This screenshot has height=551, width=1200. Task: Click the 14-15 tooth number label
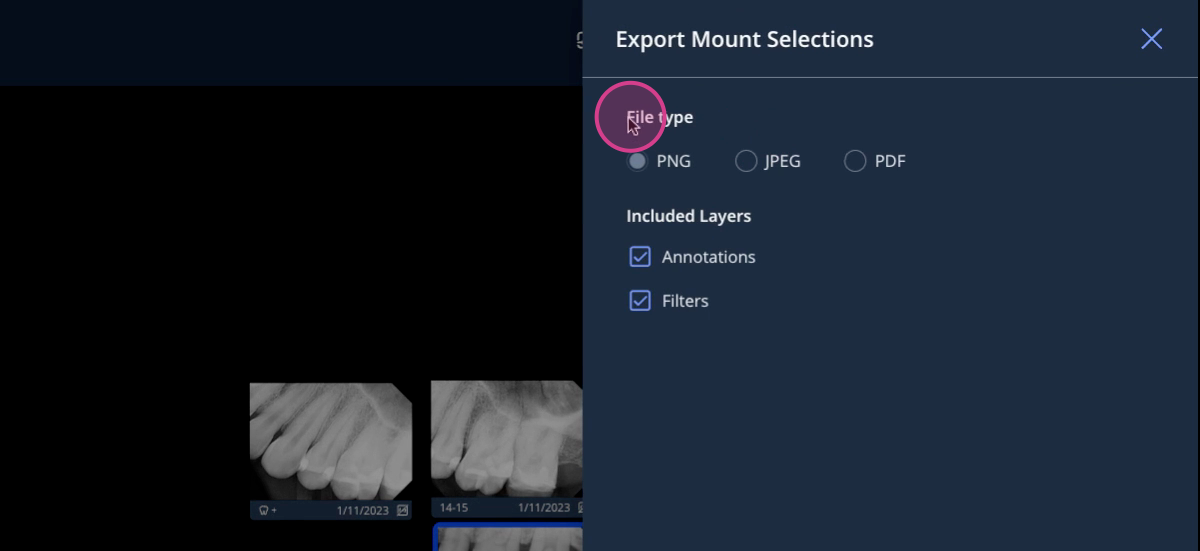(x=454, y=508)
